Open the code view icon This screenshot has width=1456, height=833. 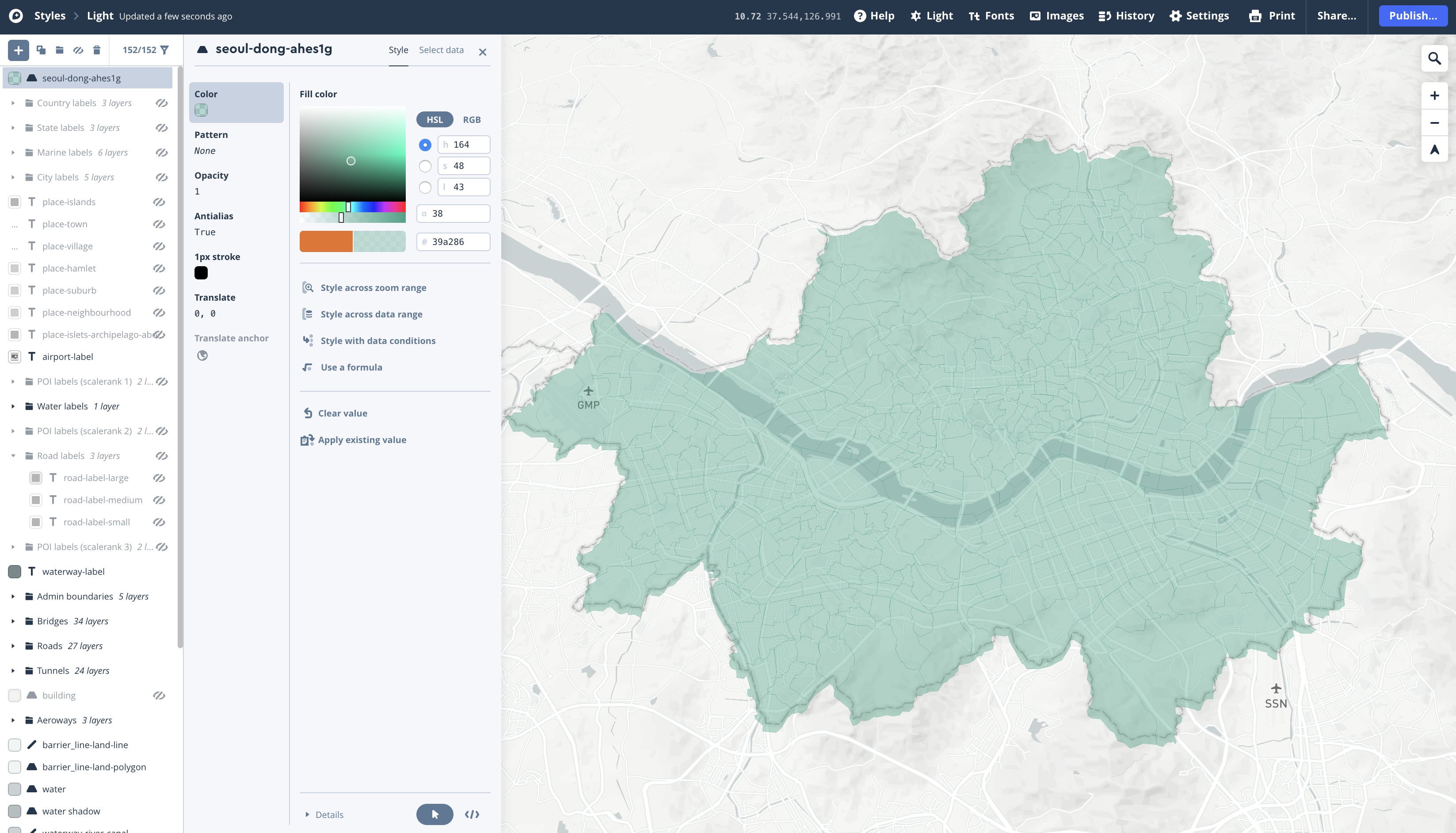[x=472, y=814]
